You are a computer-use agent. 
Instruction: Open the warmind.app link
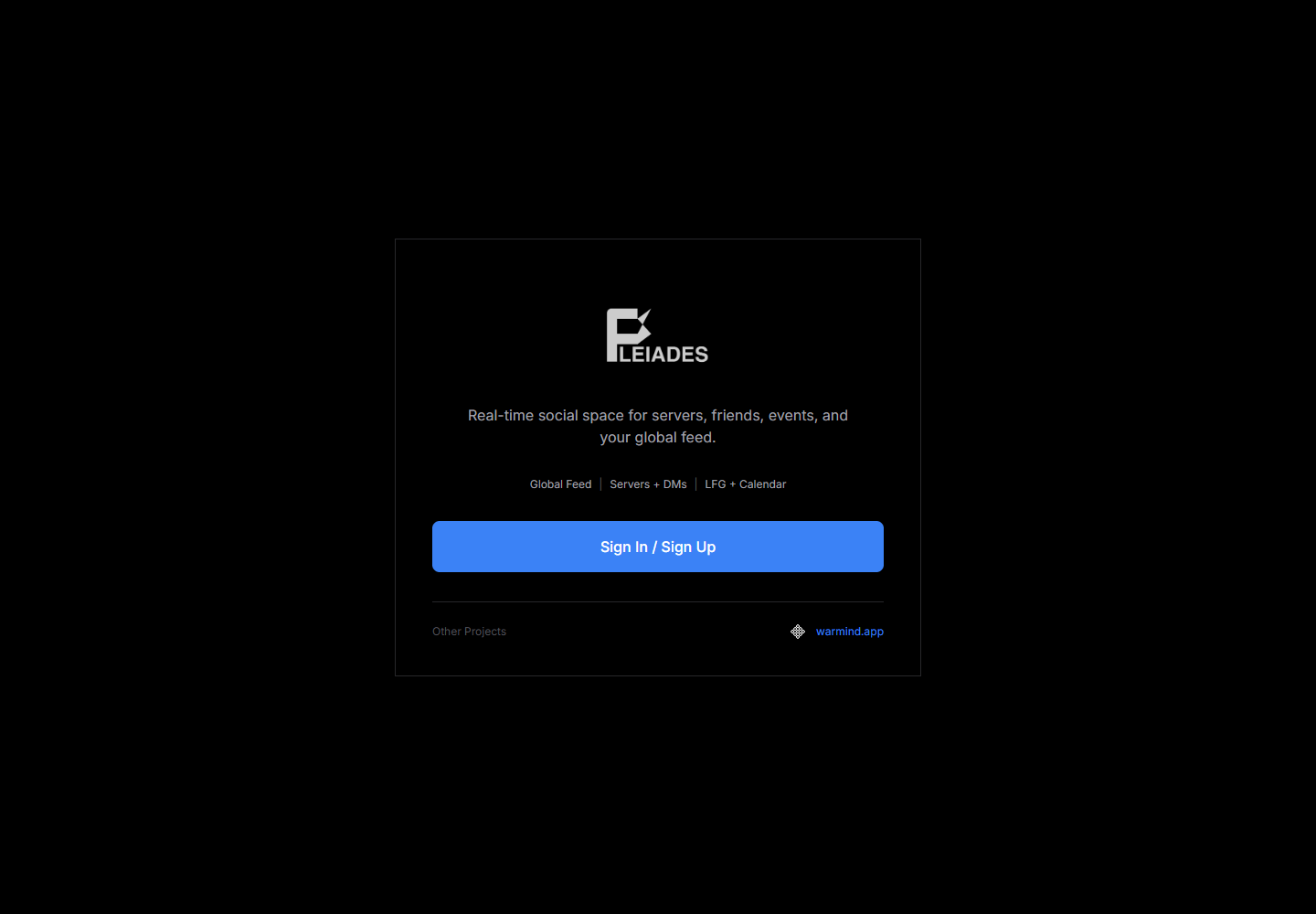[850, 632]
